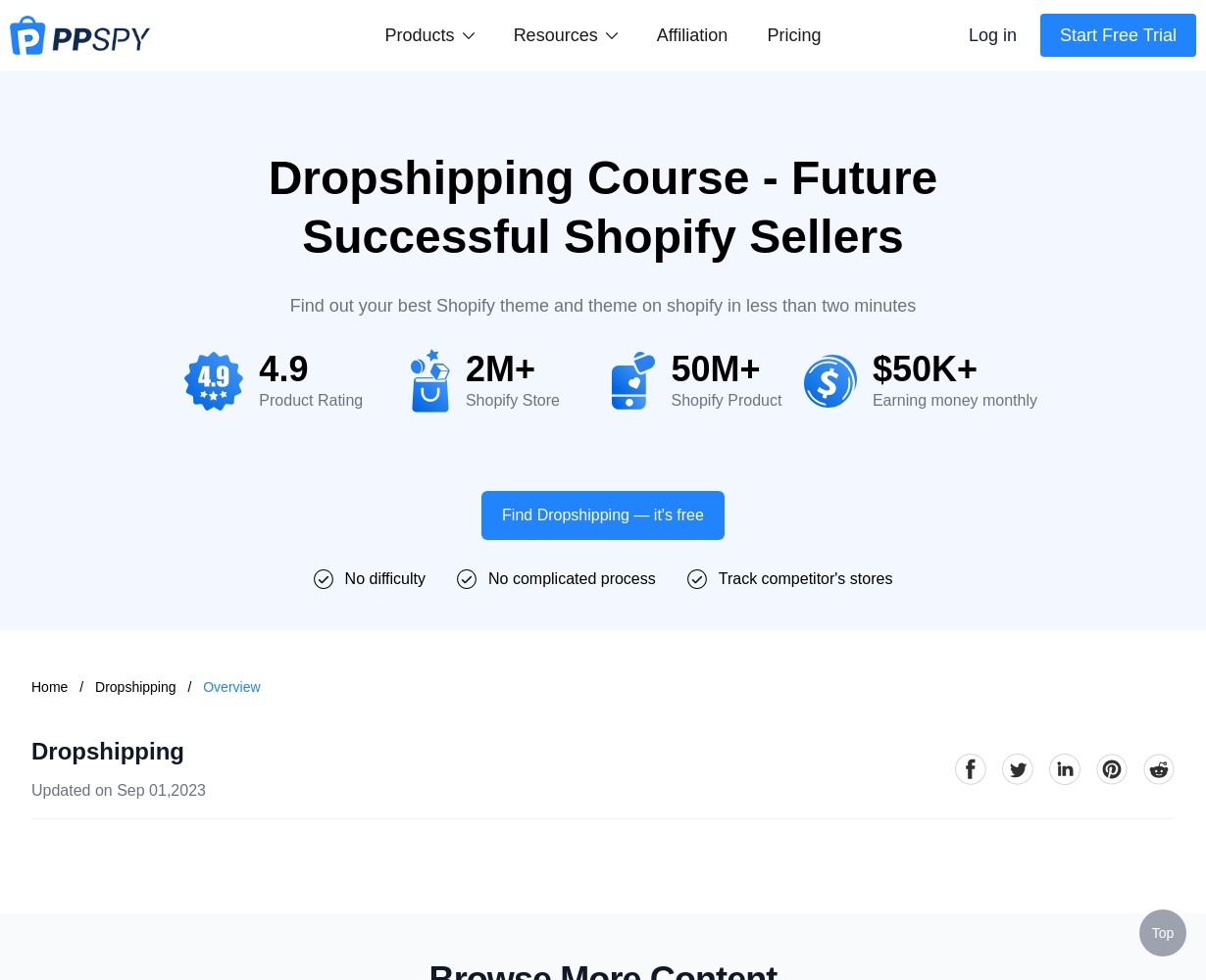
Task: Expand the Products dropdown menu
Action: (x=429, y=35)
